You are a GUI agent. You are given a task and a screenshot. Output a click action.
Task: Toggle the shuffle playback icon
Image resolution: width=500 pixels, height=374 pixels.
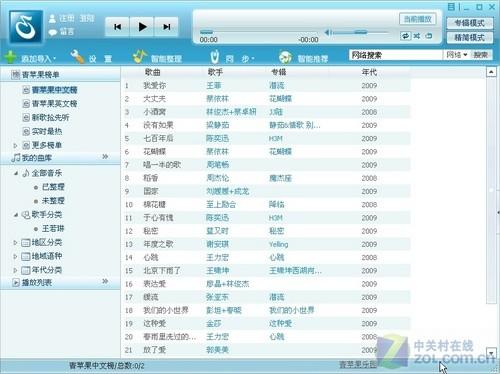(417, 36)
